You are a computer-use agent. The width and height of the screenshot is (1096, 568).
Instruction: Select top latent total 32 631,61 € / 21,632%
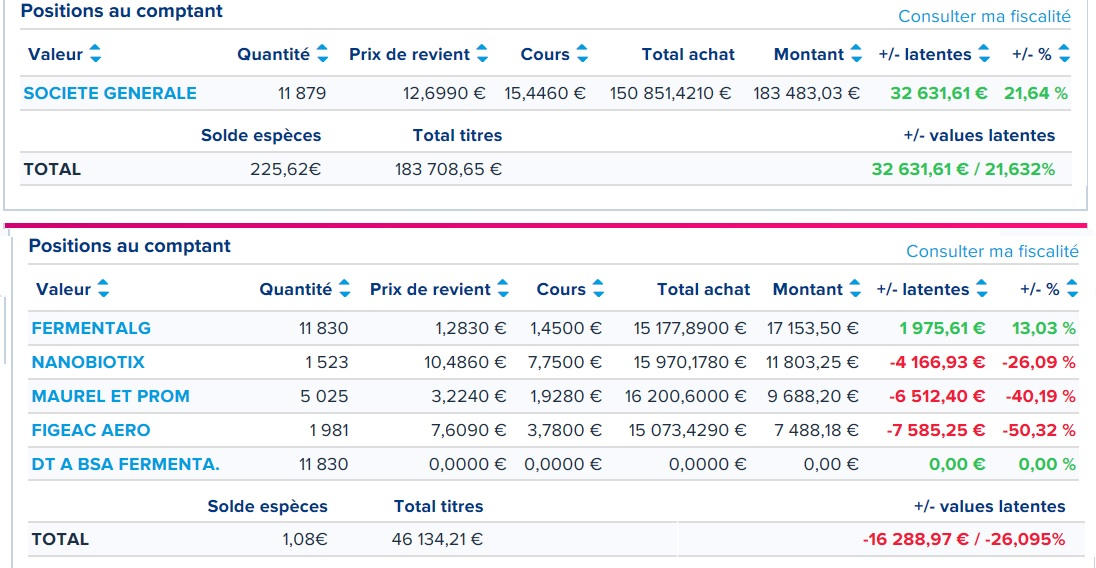pos(963,169)
